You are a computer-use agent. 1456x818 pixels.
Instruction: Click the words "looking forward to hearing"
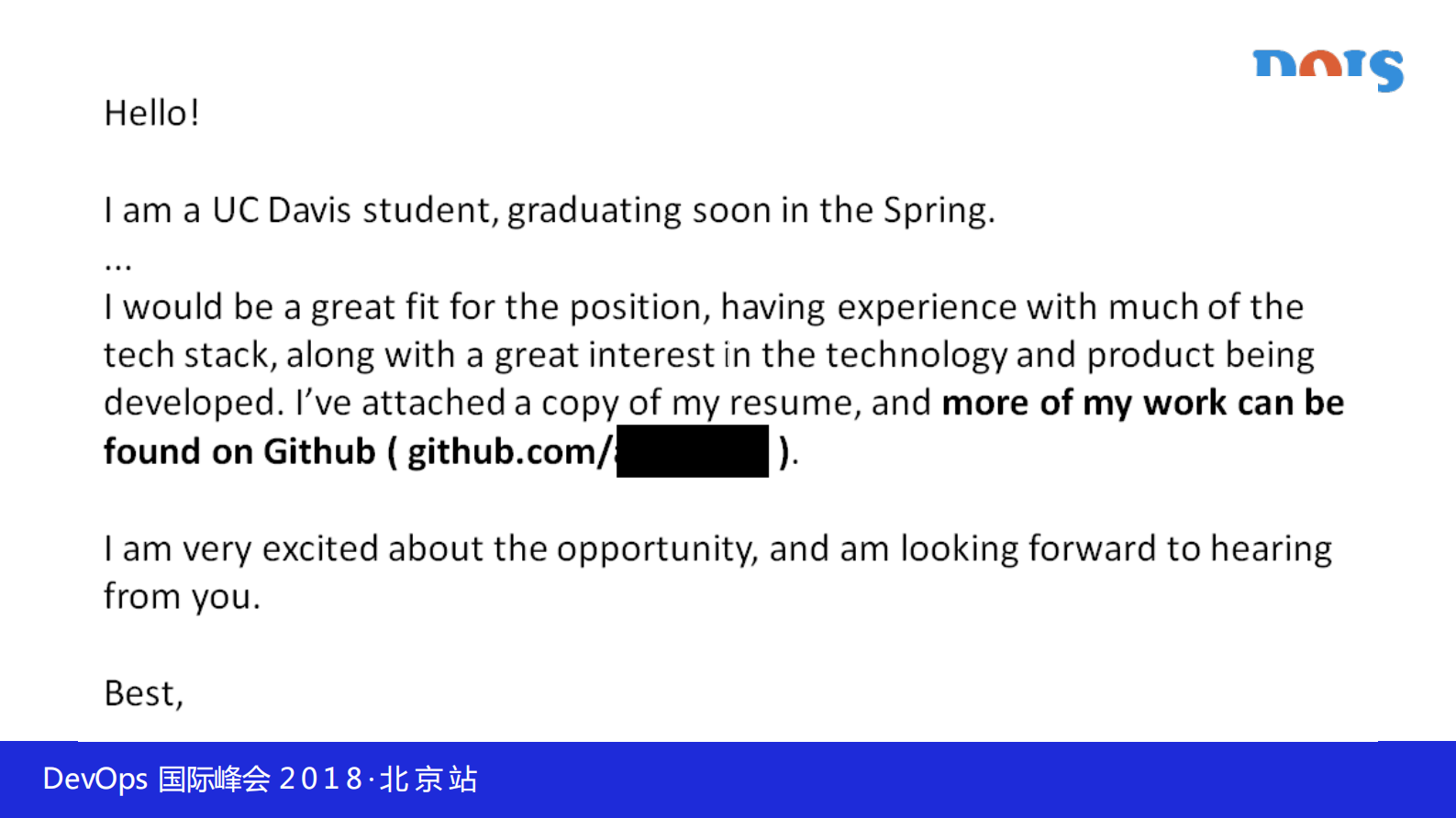tap(1115, 549)
